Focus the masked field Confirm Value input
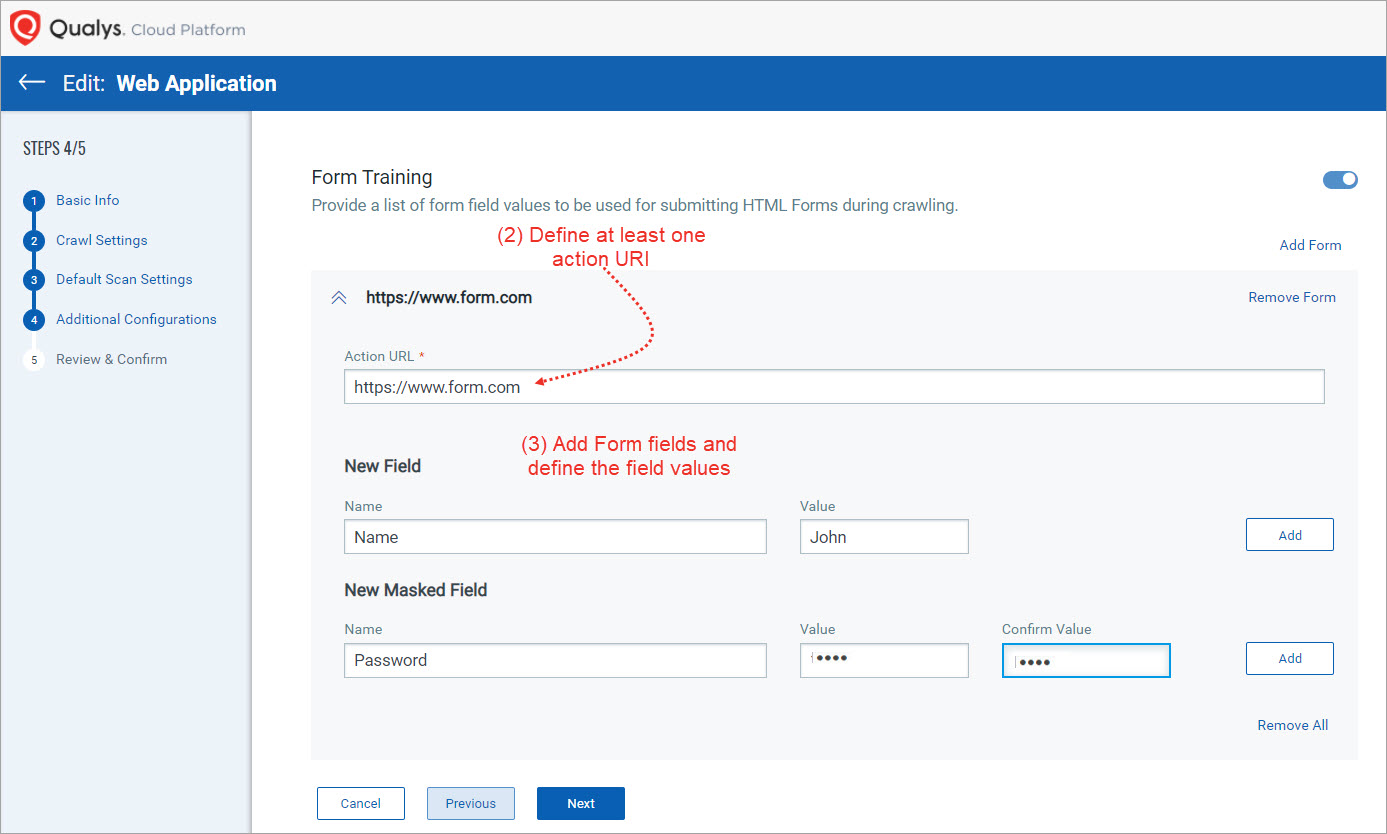Screen dimensions: 1387x834 [x=1085, y=661]
